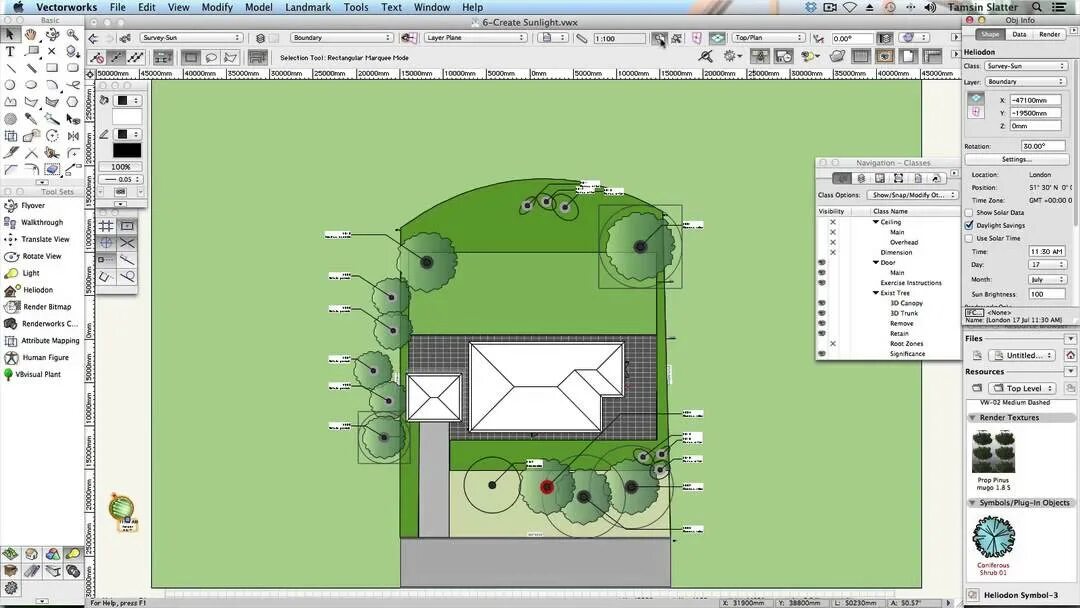
Task: Open the Top Level resources dropdown
Action: coord(1024,388)
